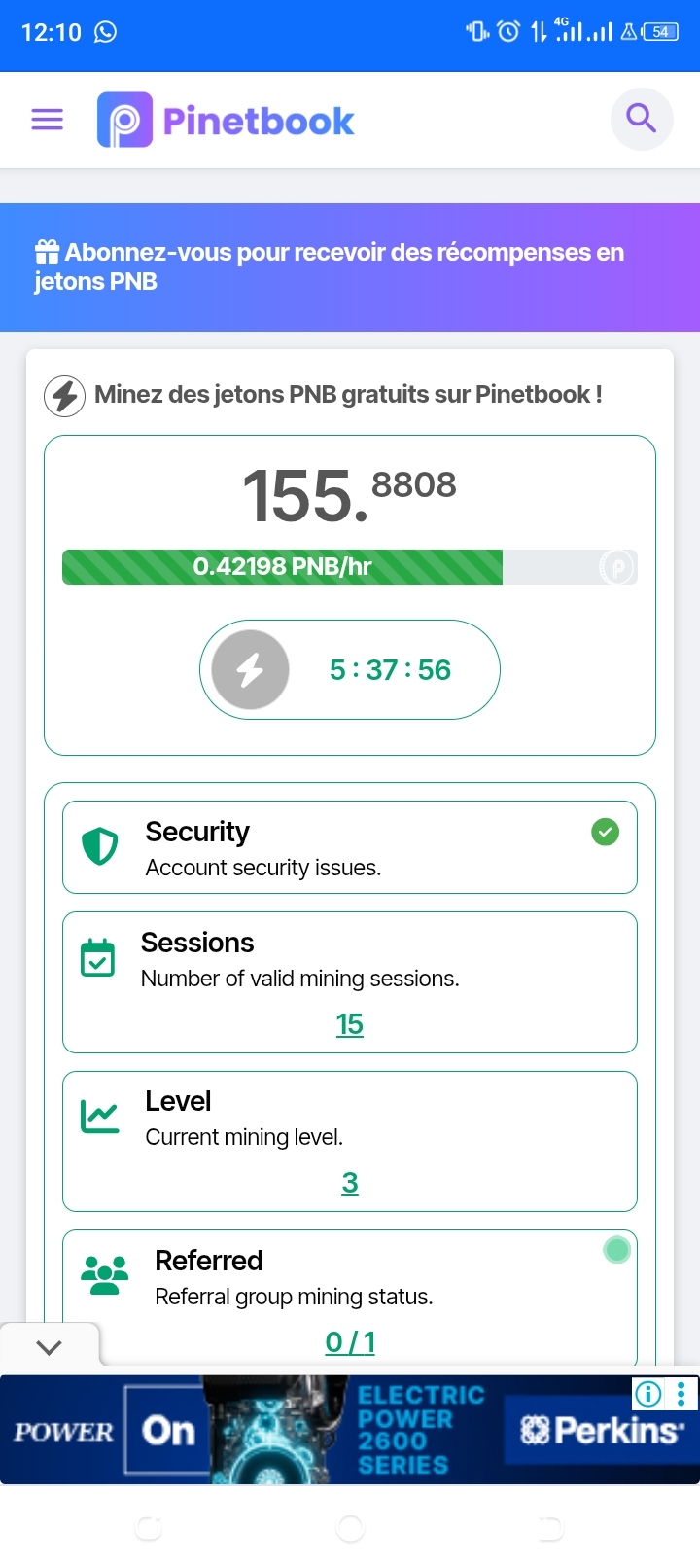
Task: Open the search magnifier icon
Action: coord(642,119)
